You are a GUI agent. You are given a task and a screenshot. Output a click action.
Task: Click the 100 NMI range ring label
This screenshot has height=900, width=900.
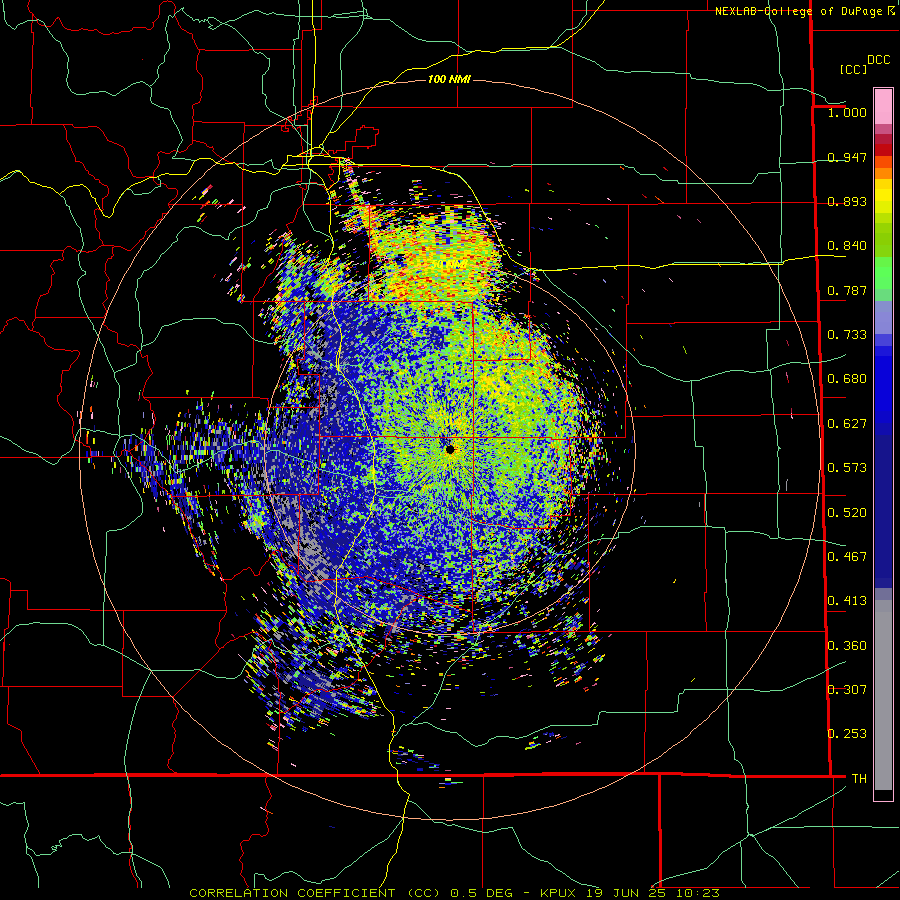(x=449, y=79)
